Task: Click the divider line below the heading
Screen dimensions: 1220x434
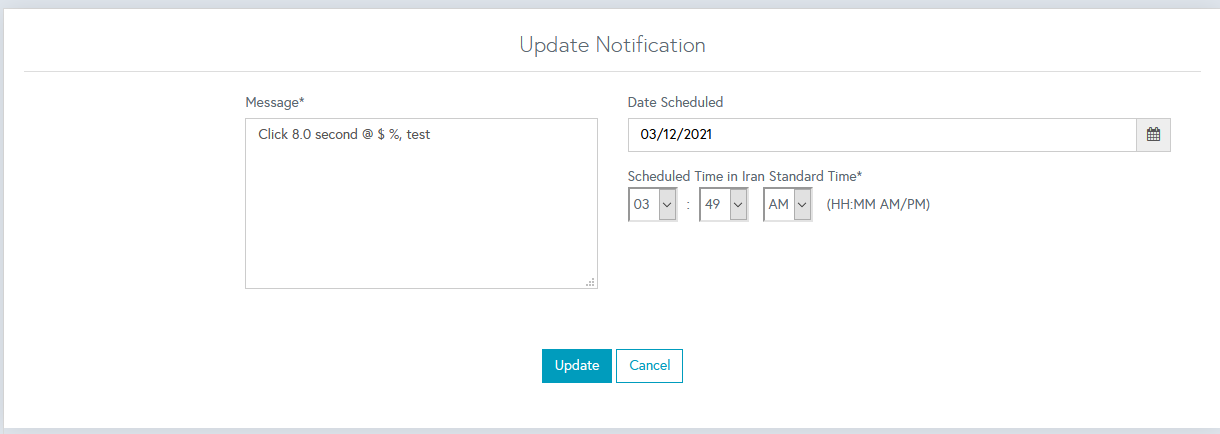Action: tap(612, 71)
